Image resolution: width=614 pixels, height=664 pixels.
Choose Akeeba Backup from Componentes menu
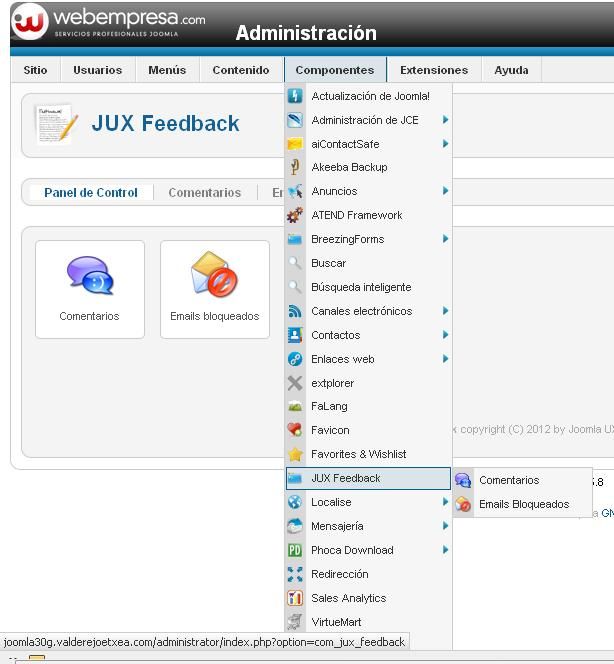pyautogui.click(x=368, y=167)
